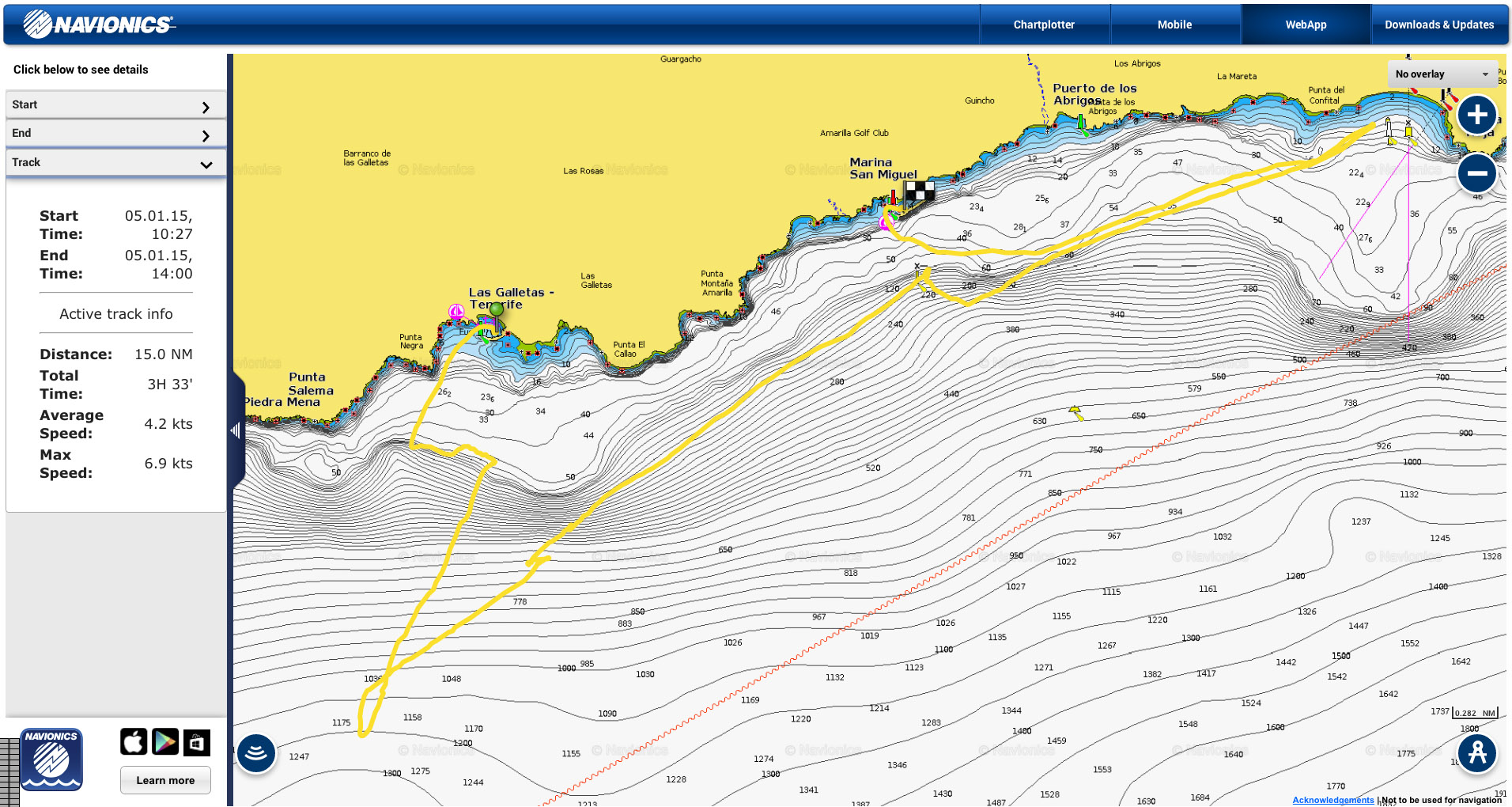The height and width of the screenshot is (807, 1512).
Task: Click the magenta anchorage symbol near Las Galletas
Action: [x=456, y=312]
